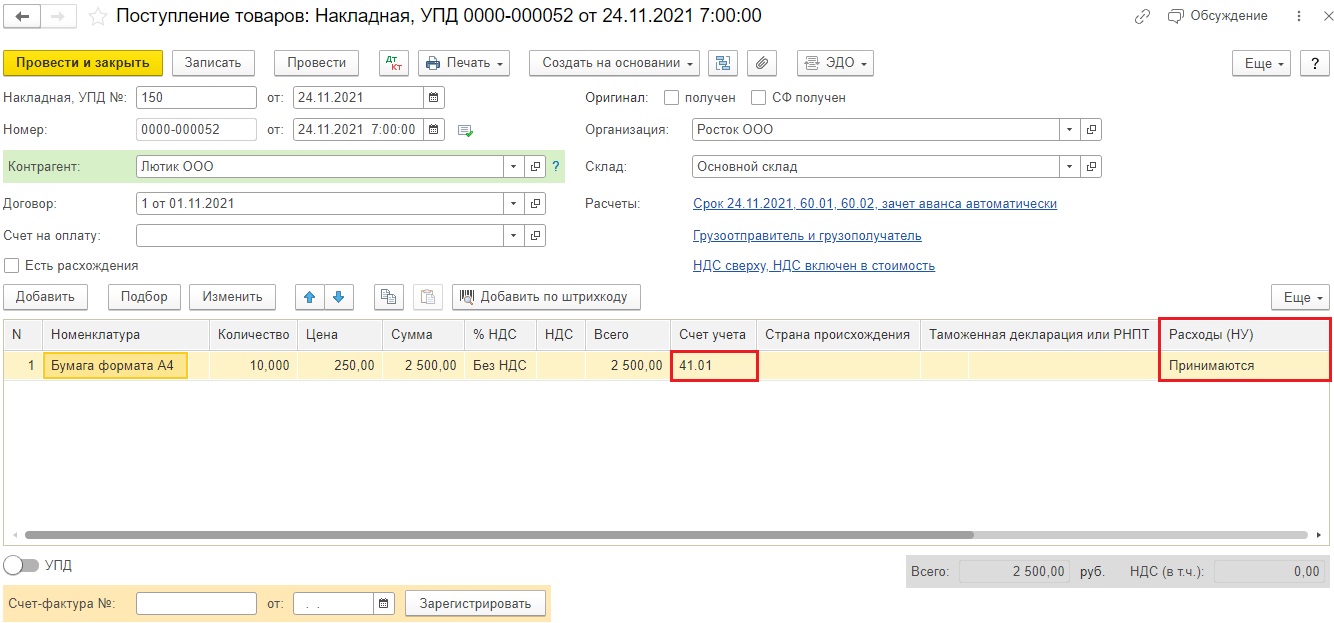Viewport: 1334px width, 623px height.
Task: Tick the СФ получен checkbox
Action: [x=758, y=98]
